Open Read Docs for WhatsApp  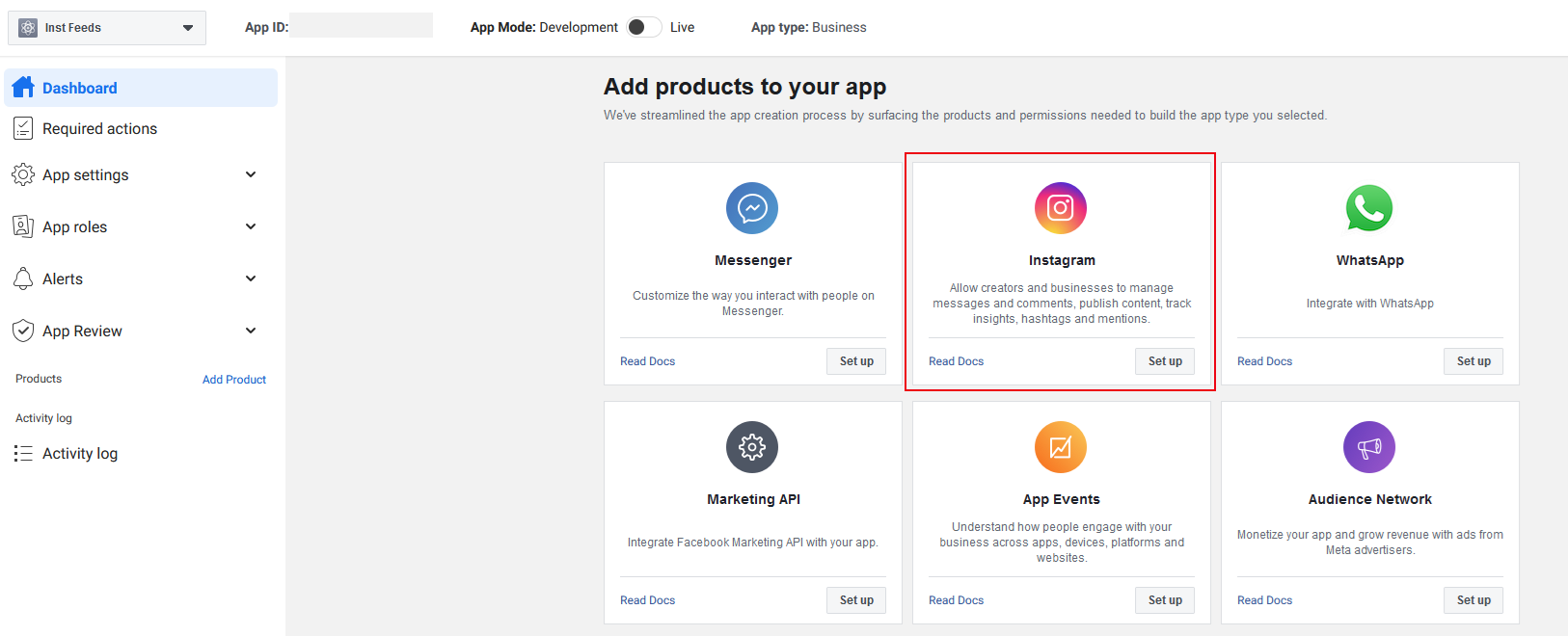pos(1264,361)
